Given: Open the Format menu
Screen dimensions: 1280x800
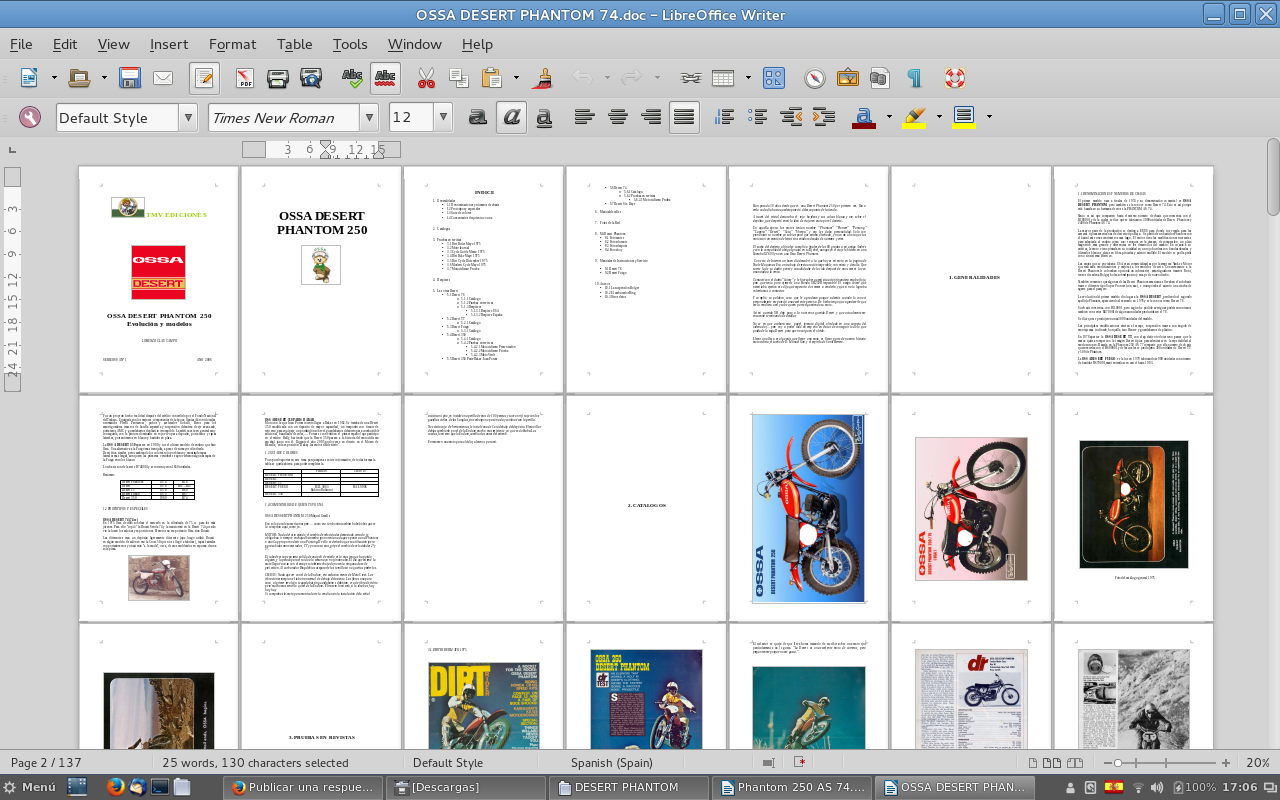Looking at the screenshot, I should 232,44.
